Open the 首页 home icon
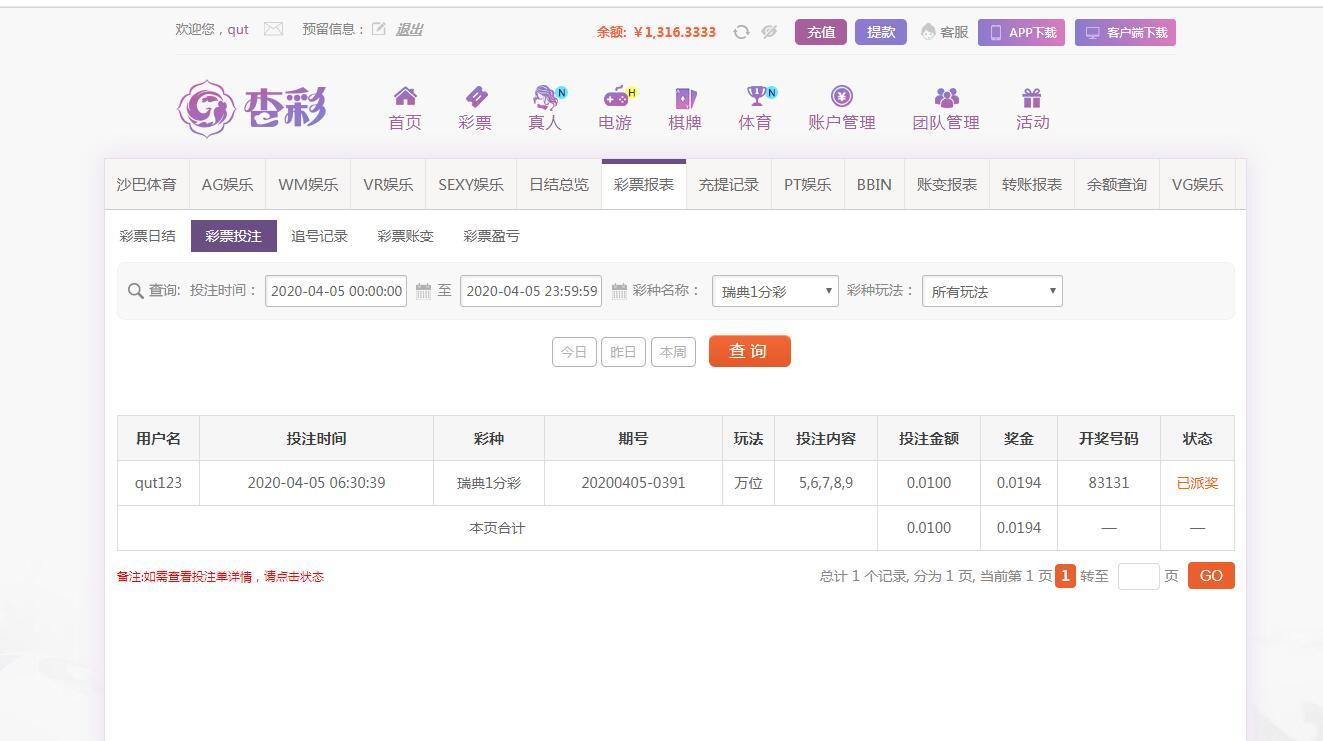 [405, 97]
